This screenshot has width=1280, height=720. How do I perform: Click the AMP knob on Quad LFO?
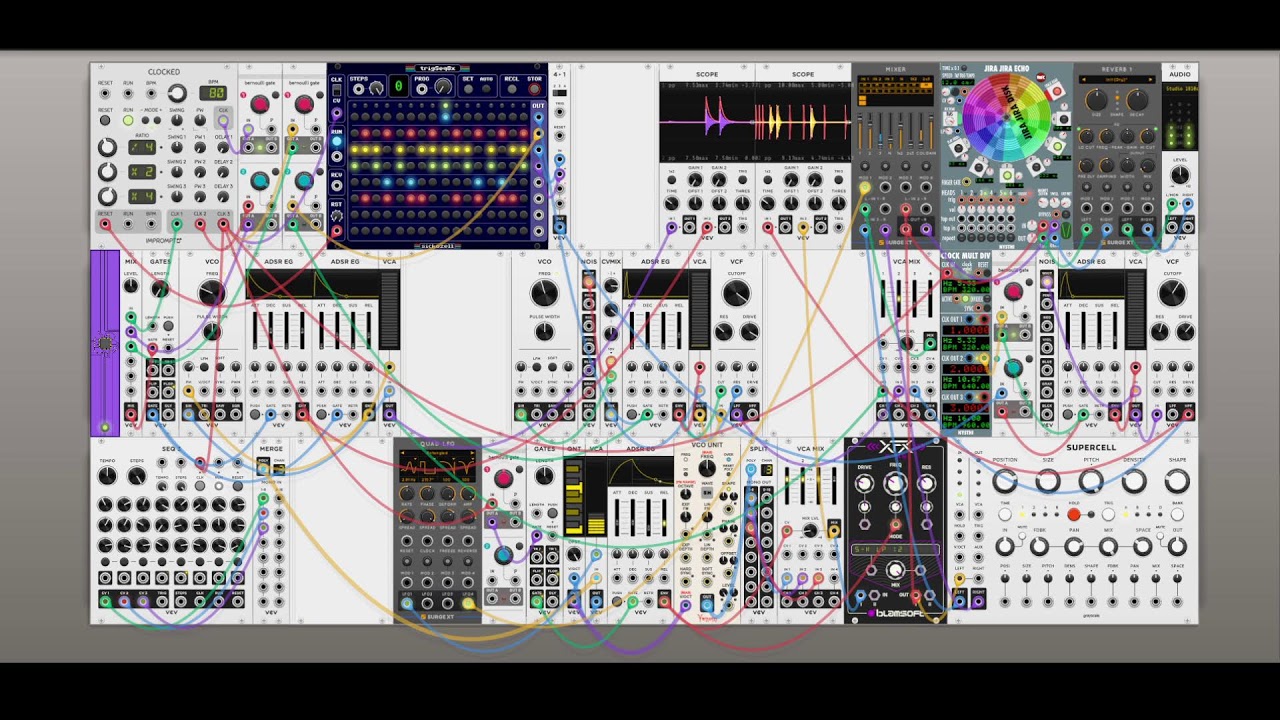click(x=468, y=494)
